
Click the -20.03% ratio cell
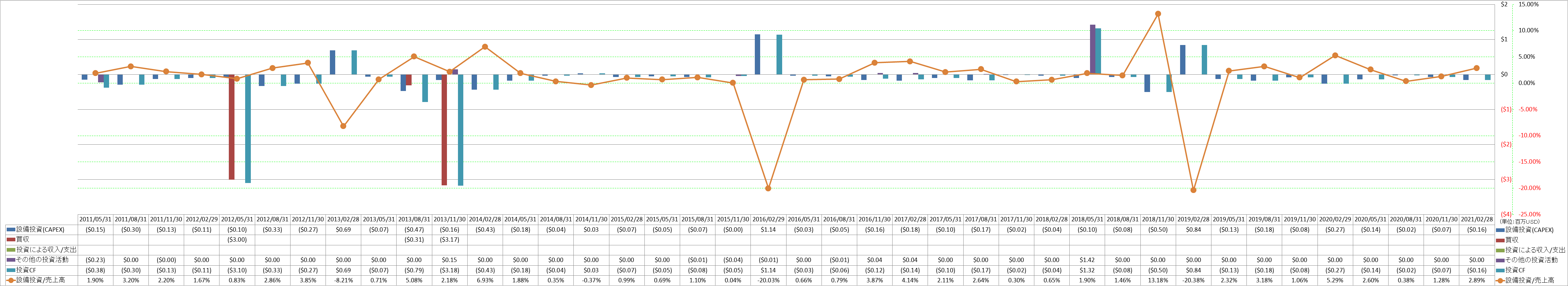tap(768, 281)
